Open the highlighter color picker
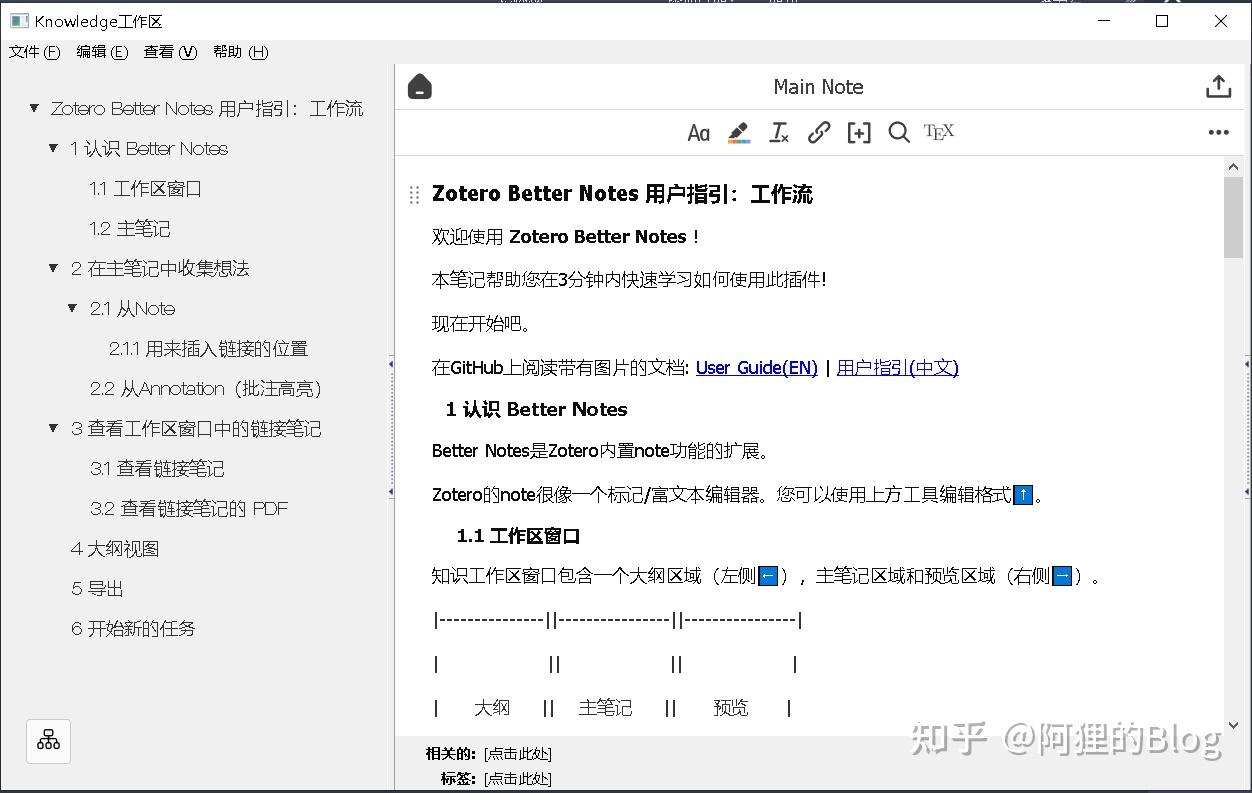This screenshot has width=1252, height=793. (739, 132)
